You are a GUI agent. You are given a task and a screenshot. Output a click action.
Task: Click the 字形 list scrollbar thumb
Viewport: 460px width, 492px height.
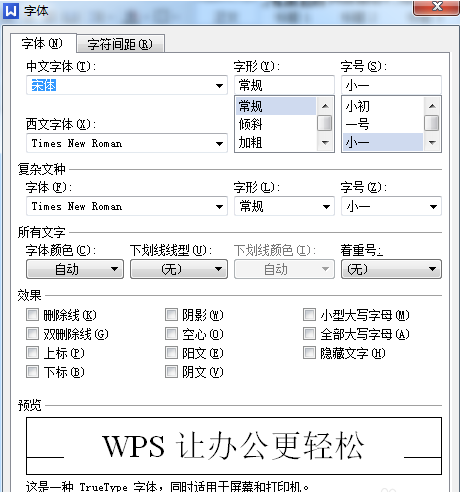click(x=325, y=123)
